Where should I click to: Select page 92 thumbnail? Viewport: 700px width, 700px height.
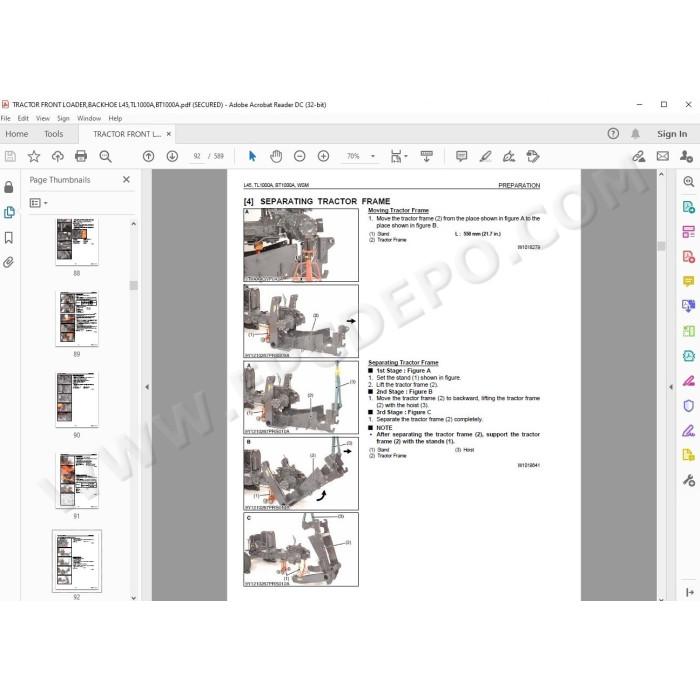pyautogui.click(x=77, y=561)
